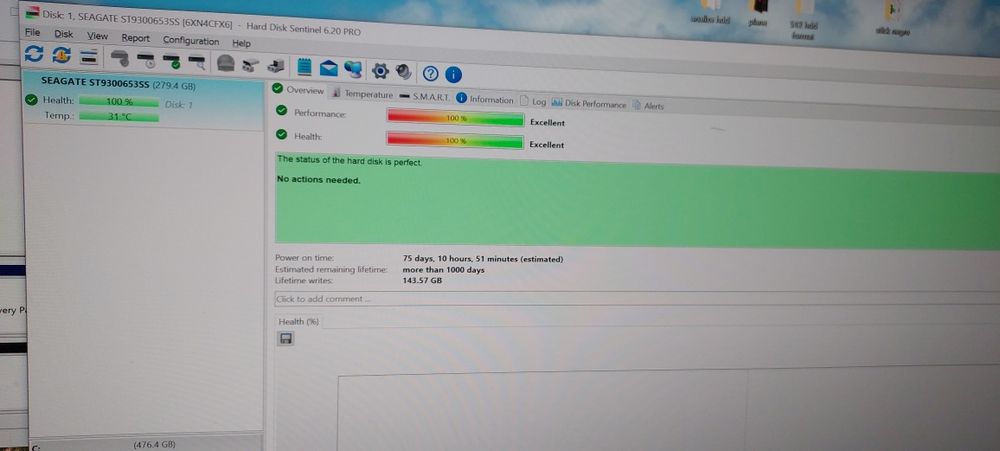Click the striped disk list toolbar icon

(89, 57)
